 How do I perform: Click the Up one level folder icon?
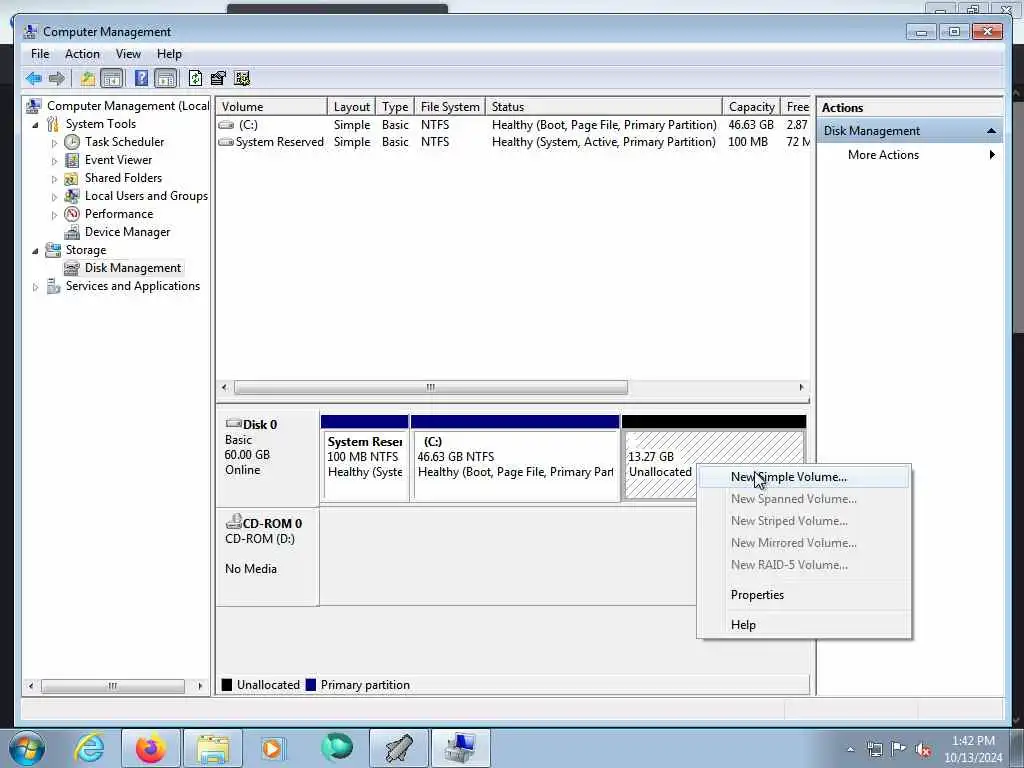pos(88,79)
